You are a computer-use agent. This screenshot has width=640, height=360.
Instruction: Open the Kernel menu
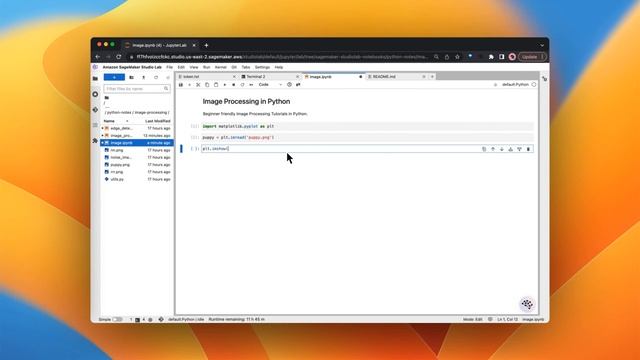click(x=220, y=67)
